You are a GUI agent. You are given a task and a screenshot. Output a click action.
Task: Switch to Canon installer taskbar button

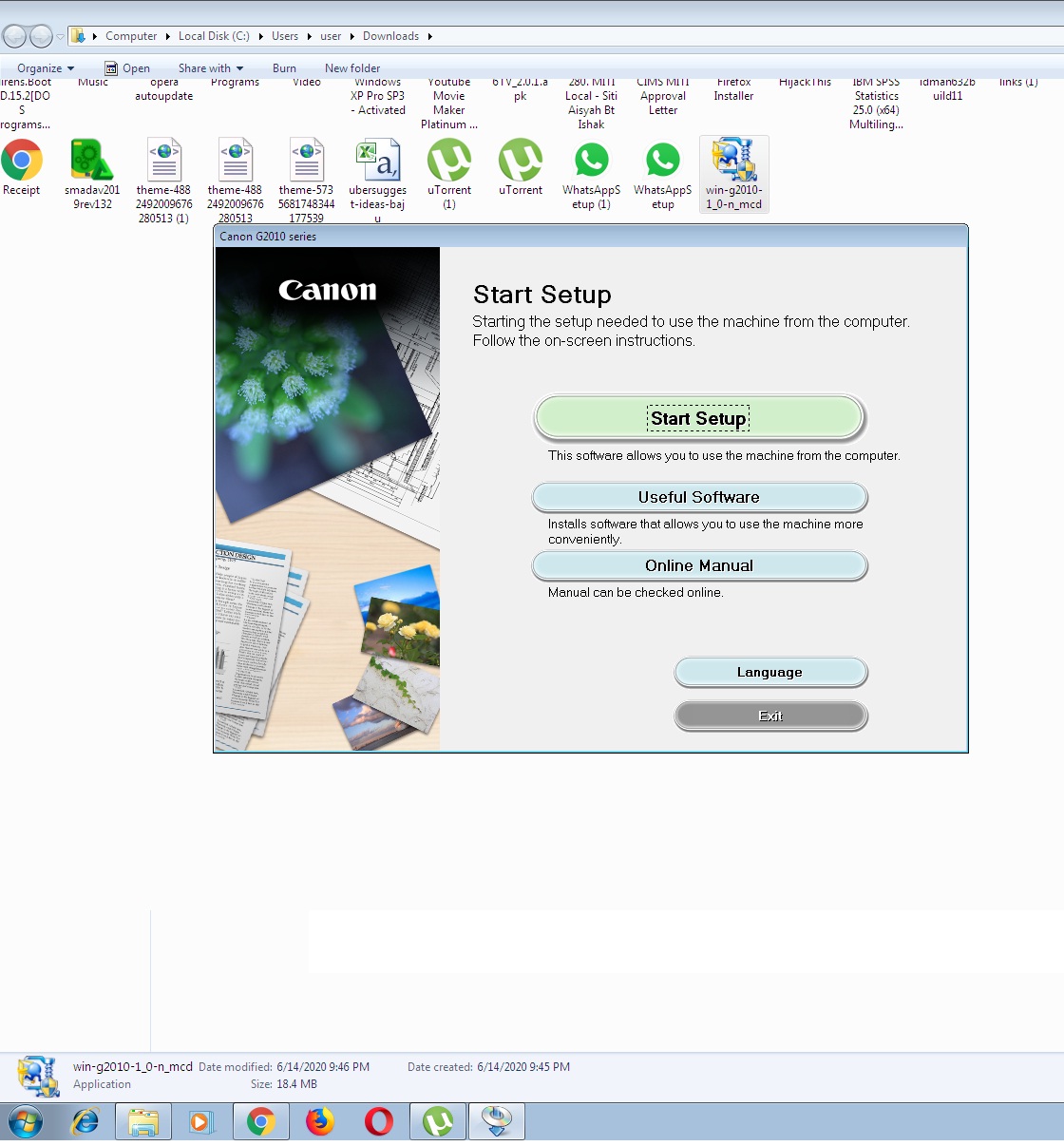[x=497, y=1122]
